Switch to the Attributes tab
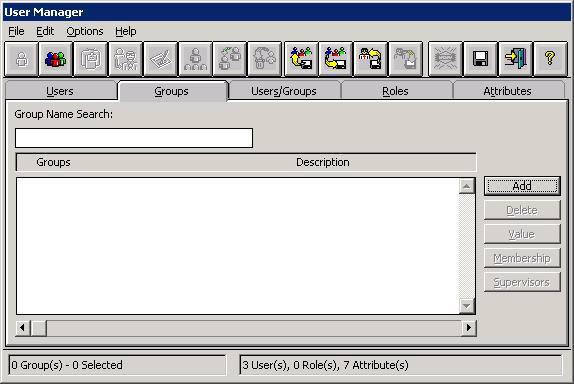 tap(507, 91)
